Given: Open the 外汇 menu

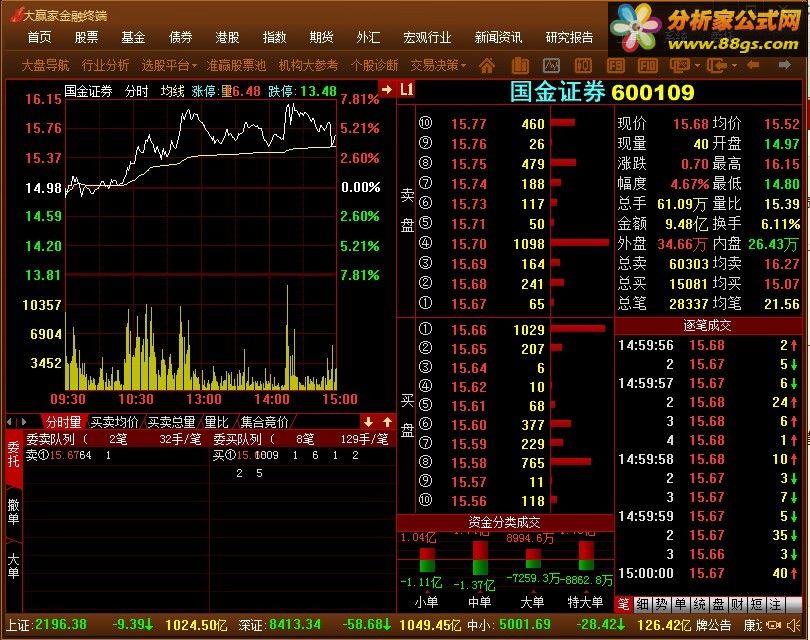Looking at the screenshot, I should 368,37.
